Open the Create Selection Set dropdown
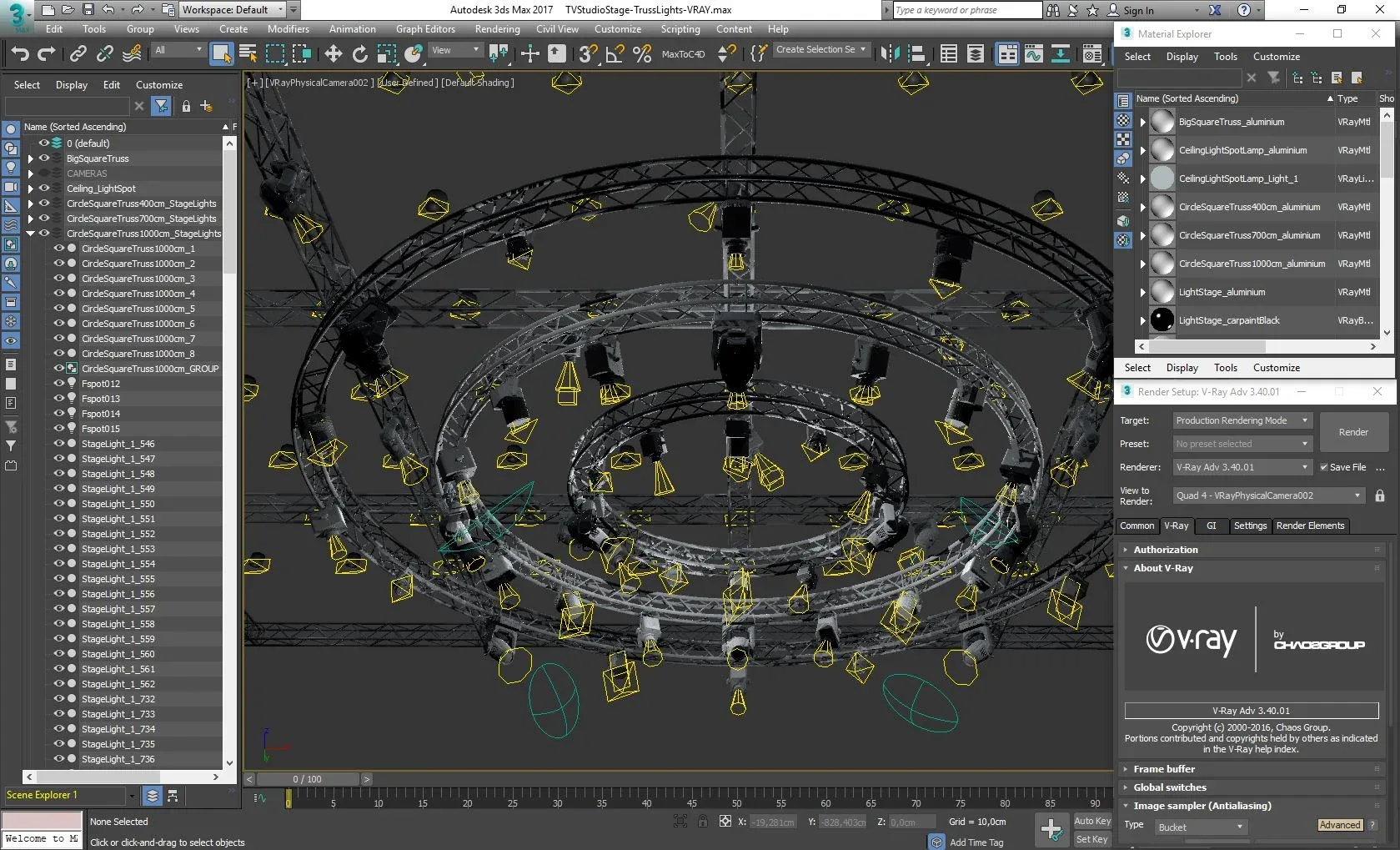Screen dimensions: 1400x850 821,49
